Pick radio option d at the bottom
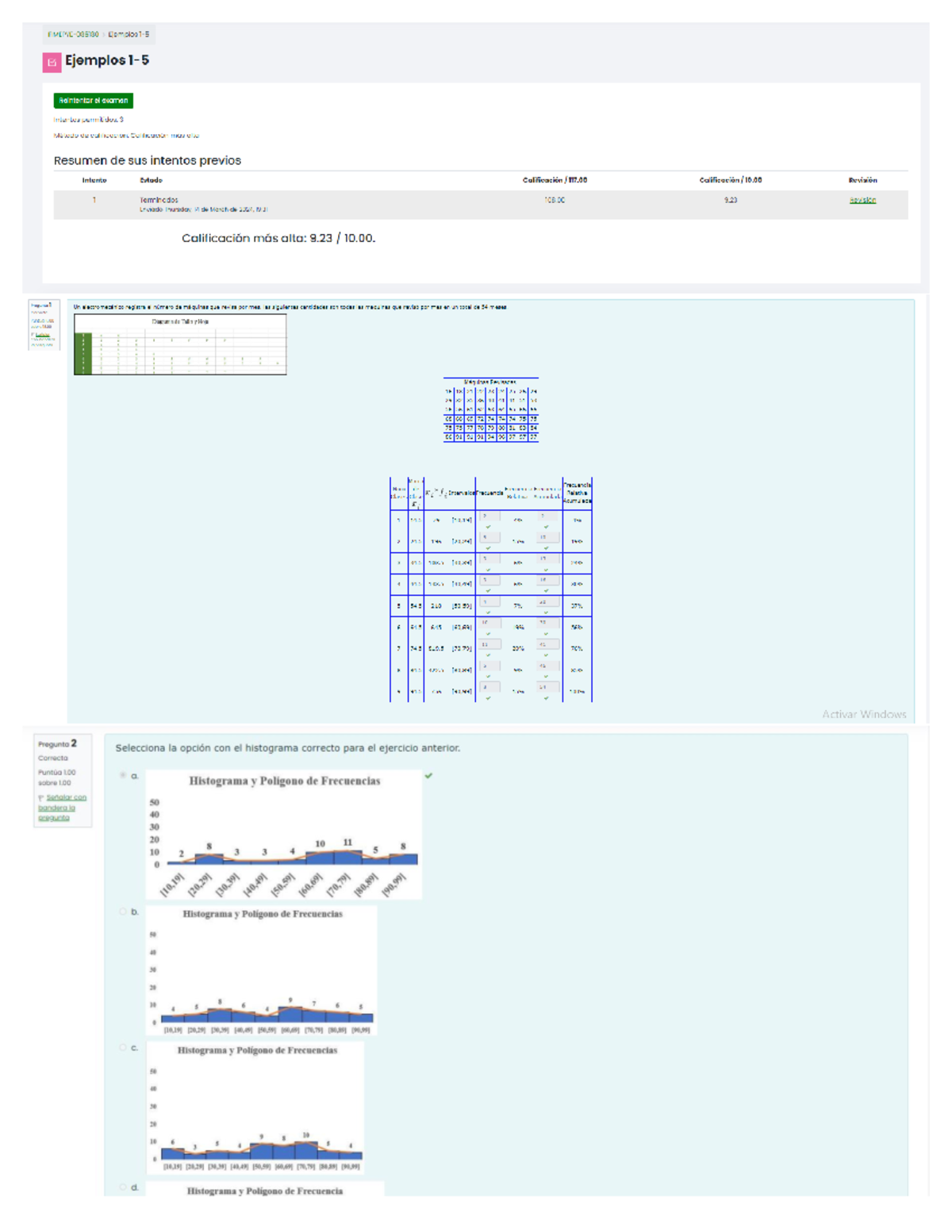952x1232 pixels. tap(123, 1187)
